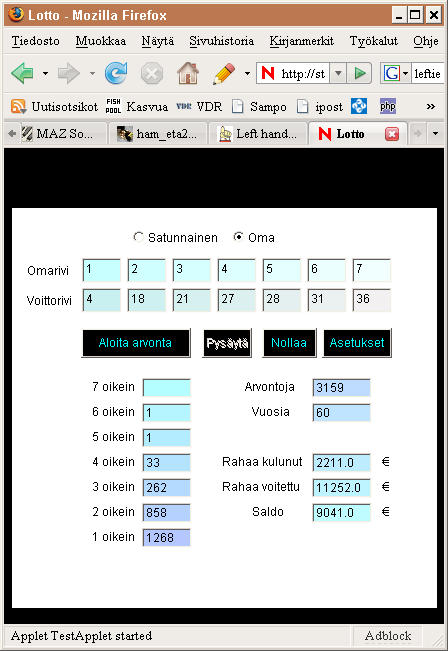Click the Saldo field 9041.0
This screenshot has height=651, width=448.
click(341, 512)
